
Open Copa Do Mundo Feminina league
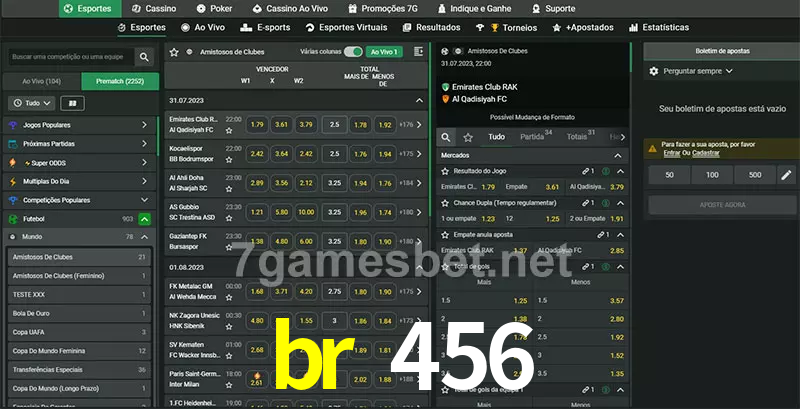point(79,351)
